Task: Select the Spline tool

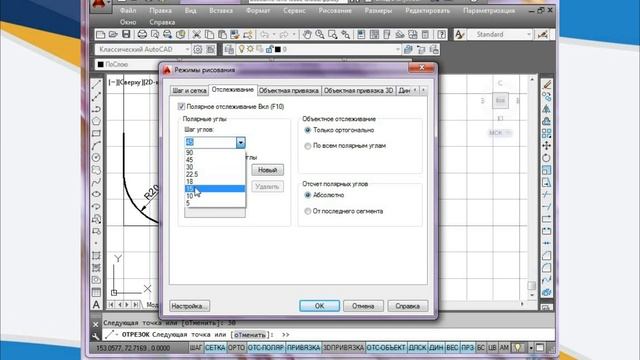Action: coord(96,182)
